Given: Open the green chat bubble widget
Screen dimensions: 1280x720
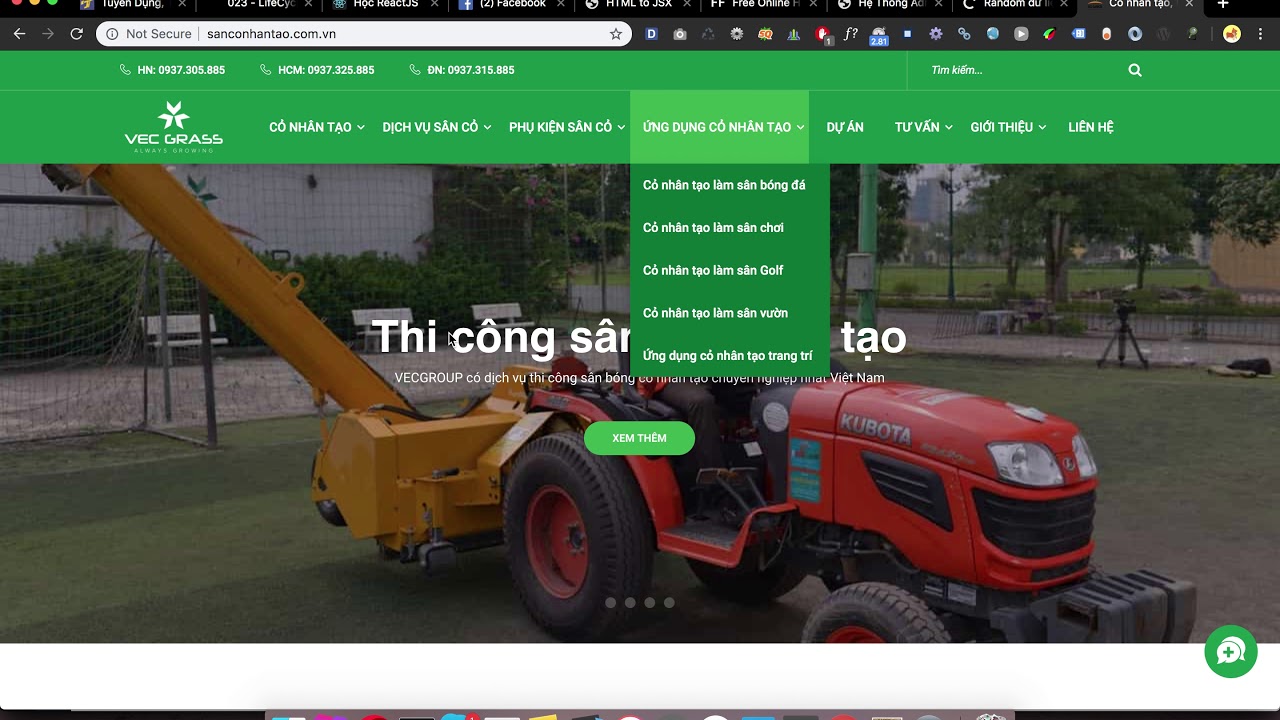Looking at the screenshot, I should coord(1230,652).
